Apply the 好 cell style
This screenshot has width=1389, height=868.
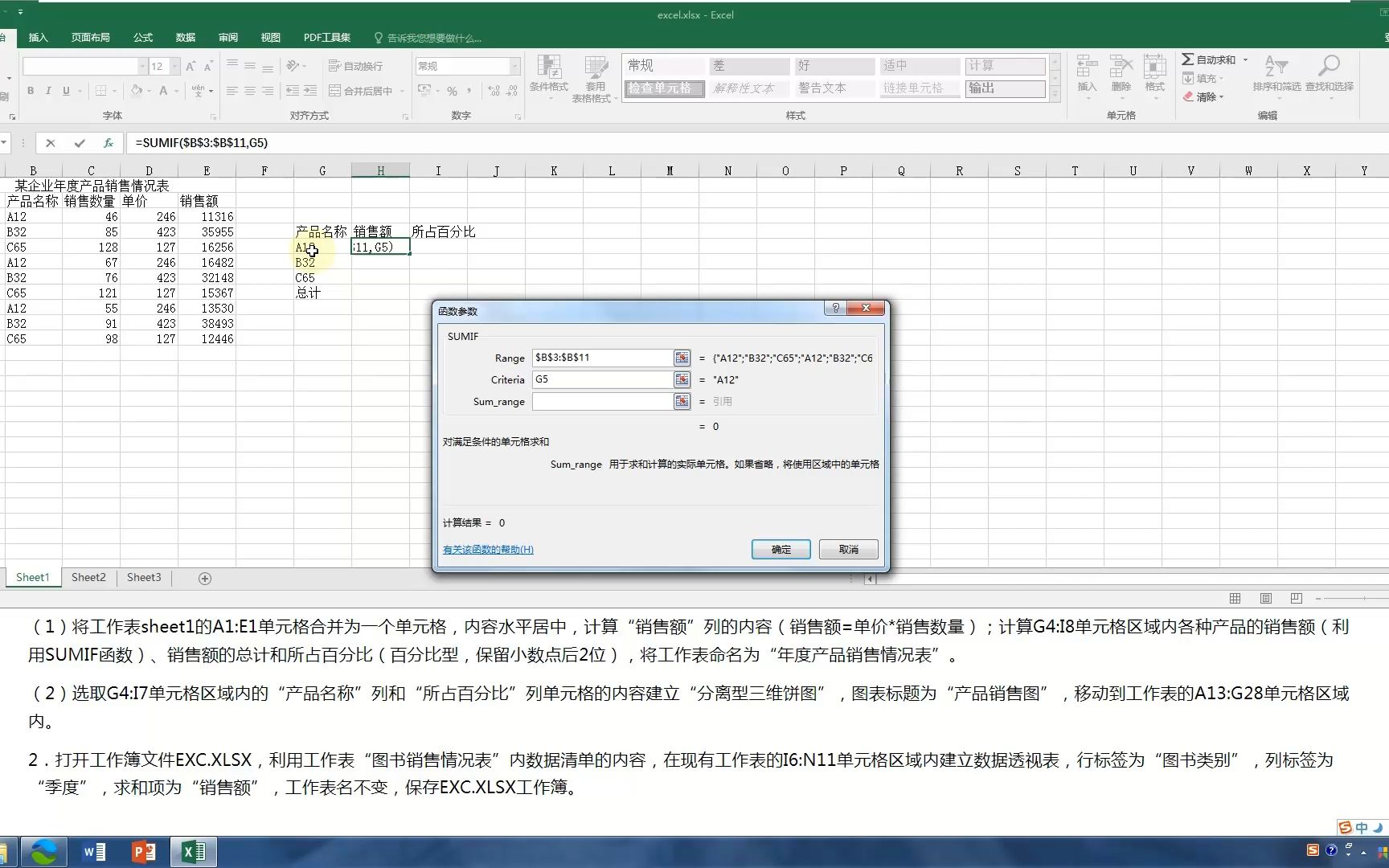[x=834, y=66]
